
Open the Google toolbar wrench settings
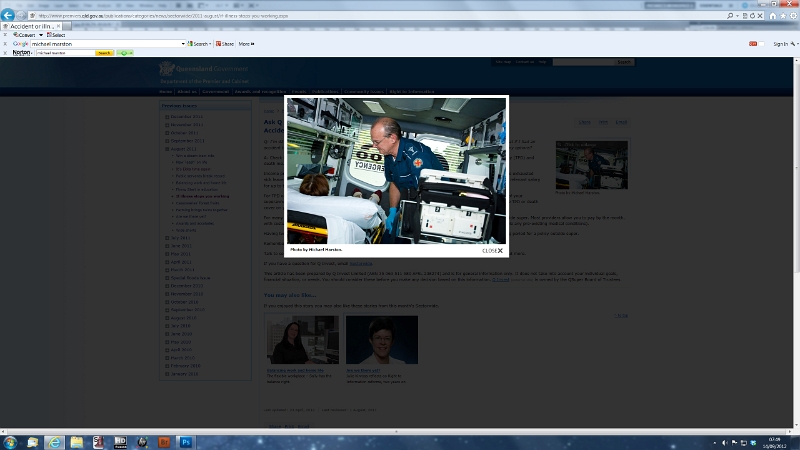[793, 44]
